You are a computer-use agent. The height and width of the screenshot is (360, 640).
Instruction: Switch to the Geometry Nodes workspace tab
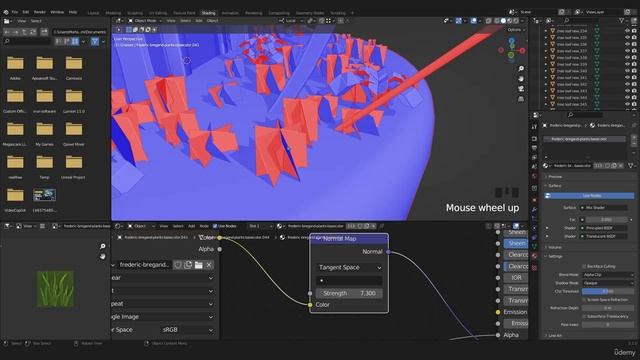pyautogui.click(x=310, y=13)
